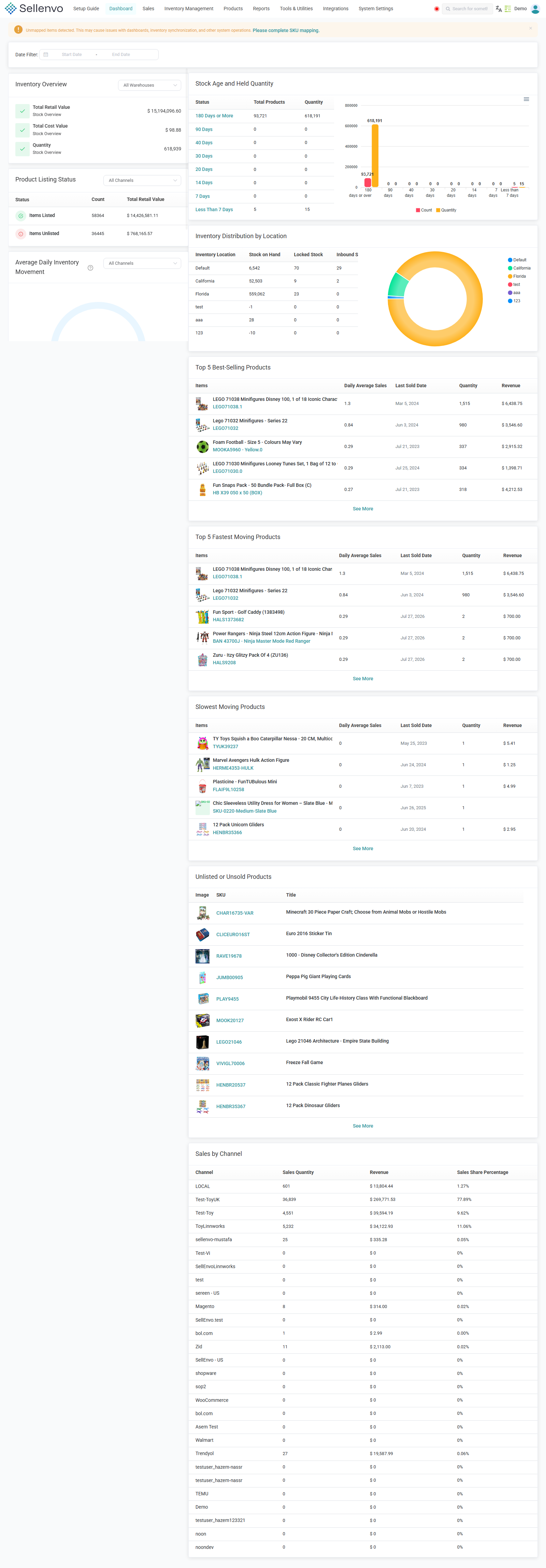
Task: Click the Lego Empire State Building thumbnail
Action: point(202,1042)
